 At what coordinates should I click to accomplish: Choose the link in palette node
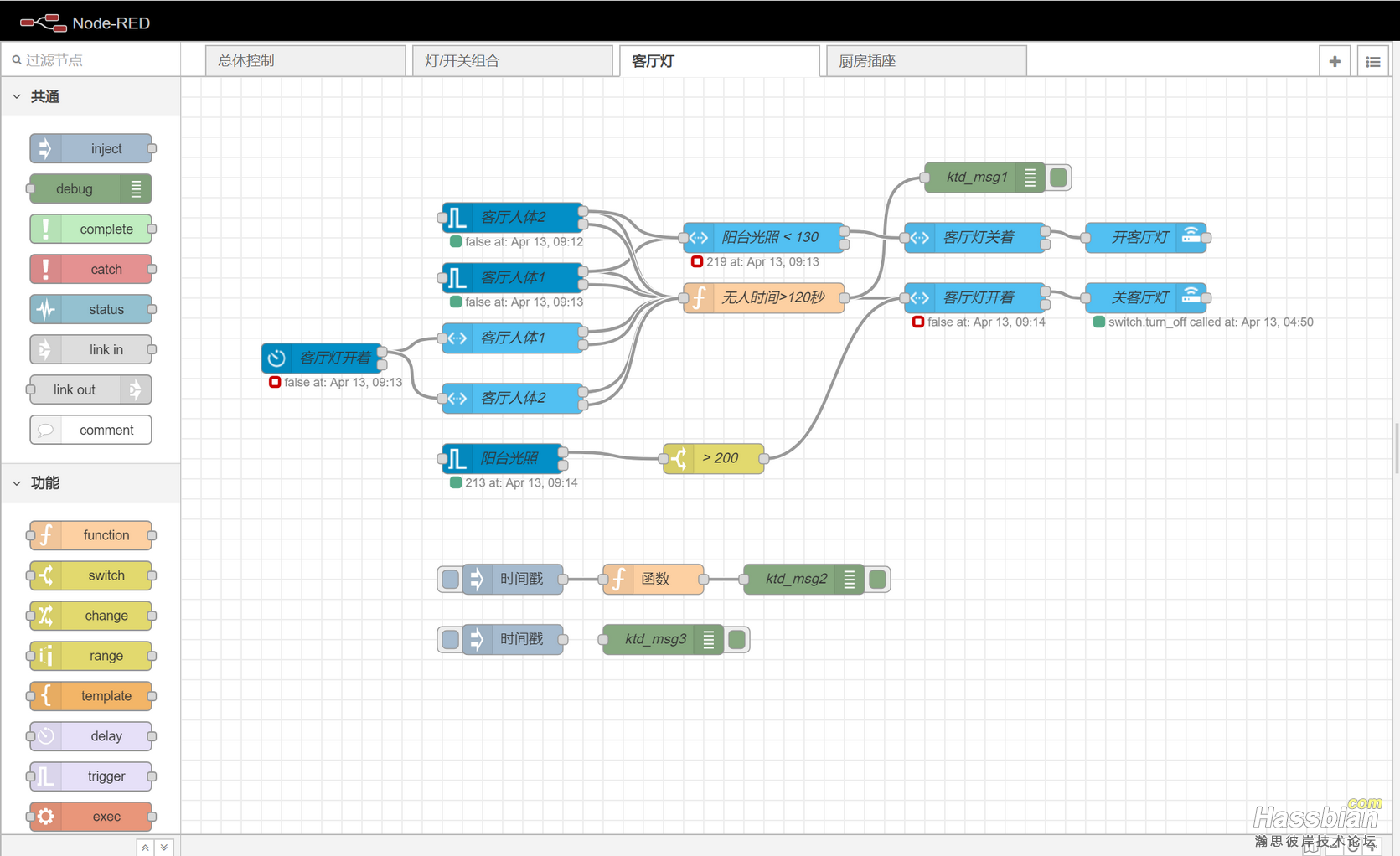click(90, 349)
